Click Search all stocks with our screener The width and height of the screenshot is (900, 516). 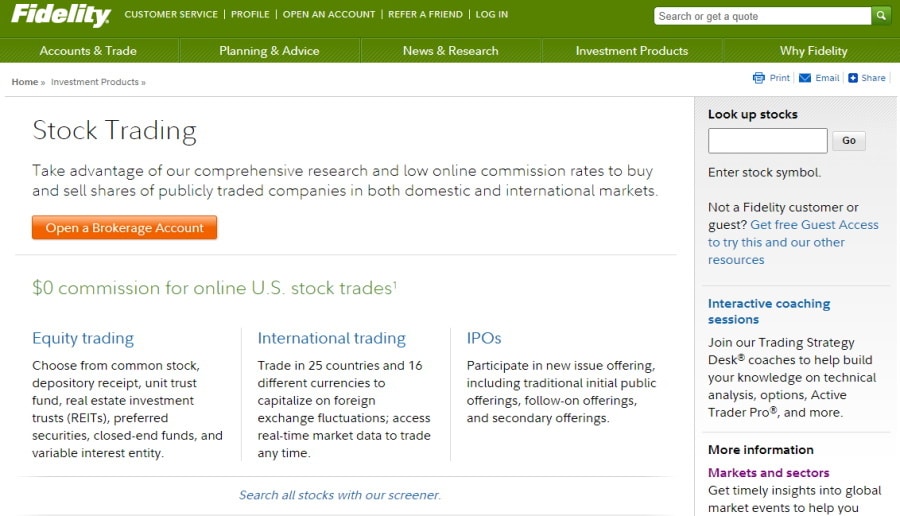click(x=340, y=495)
